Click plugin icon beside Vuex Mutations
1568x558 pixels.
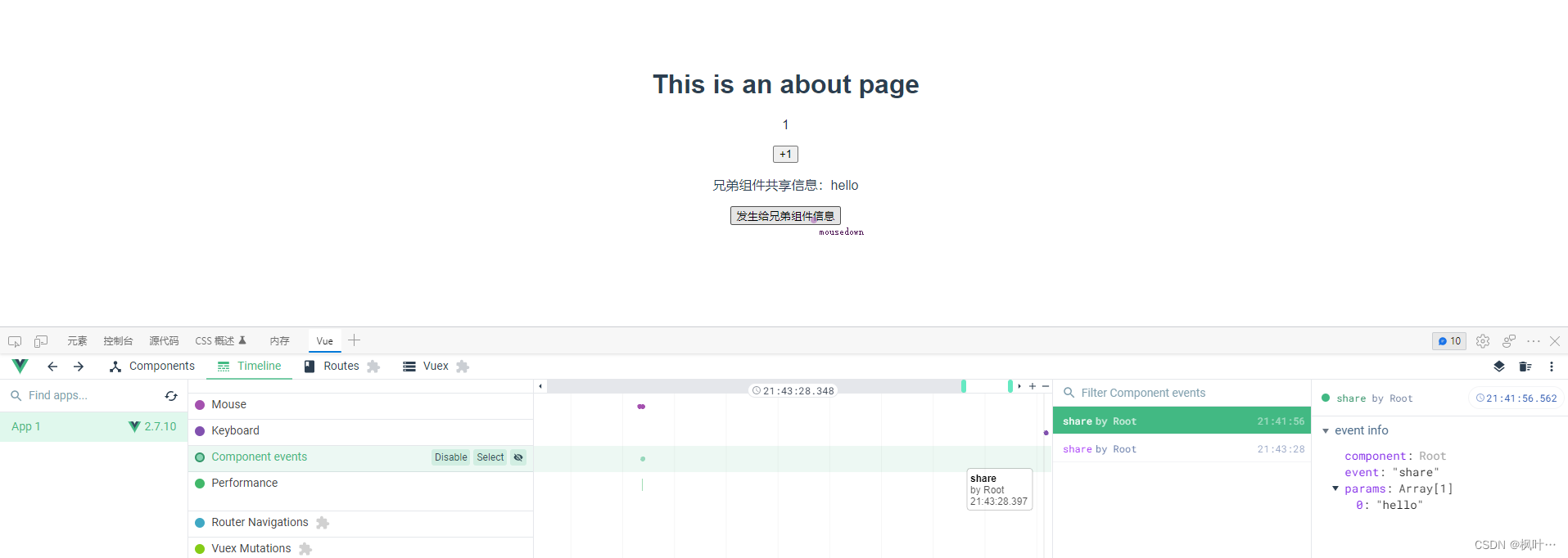click(305, 549)
